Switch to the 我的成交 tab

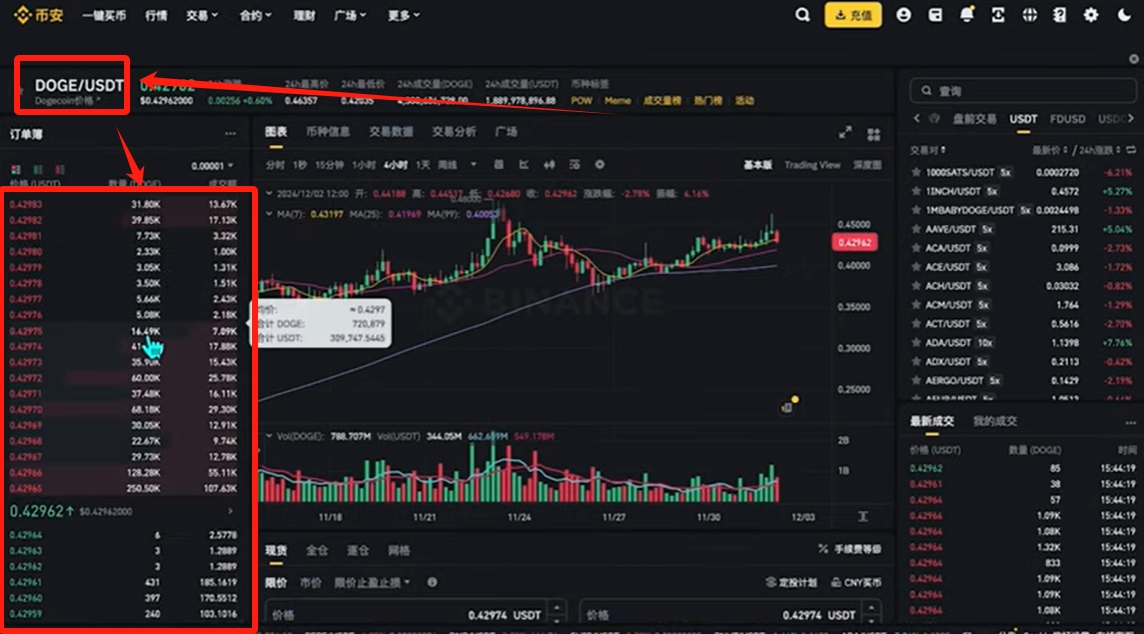pyautogui.click(x=994, y=421)
